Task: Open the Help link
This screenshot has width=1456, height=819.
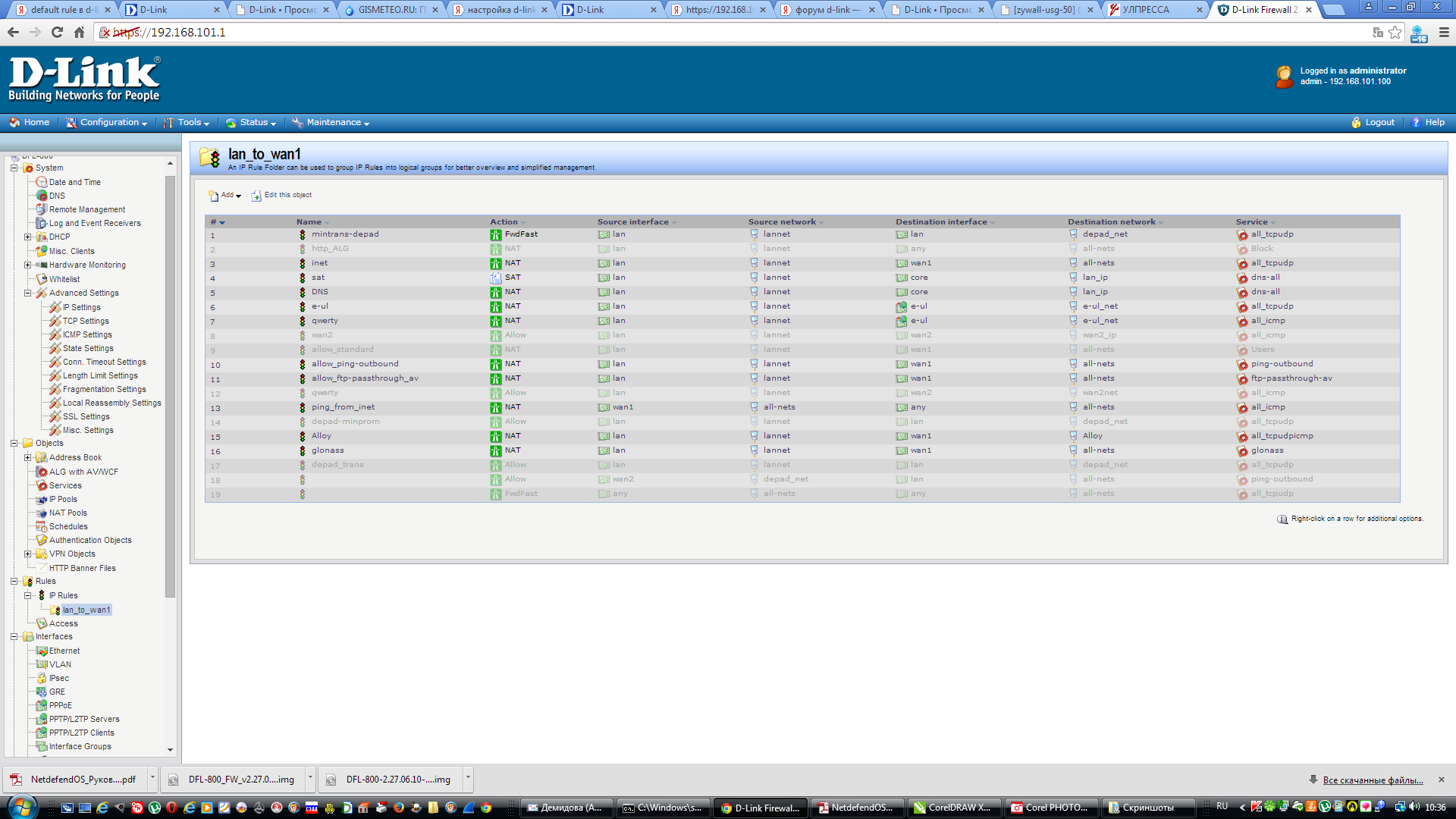Action: (x=1434, y=122)
